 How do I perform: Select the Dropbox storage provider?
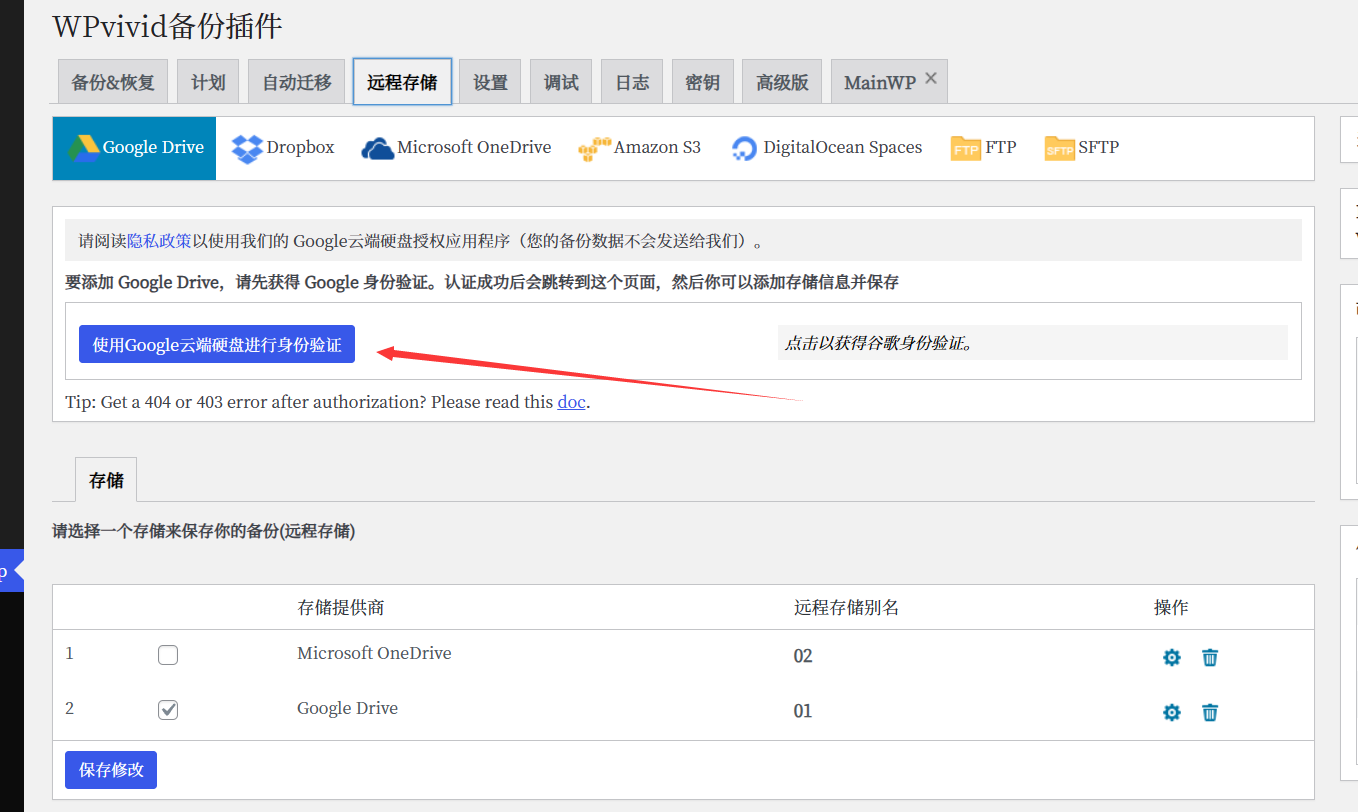pos(283,148)
